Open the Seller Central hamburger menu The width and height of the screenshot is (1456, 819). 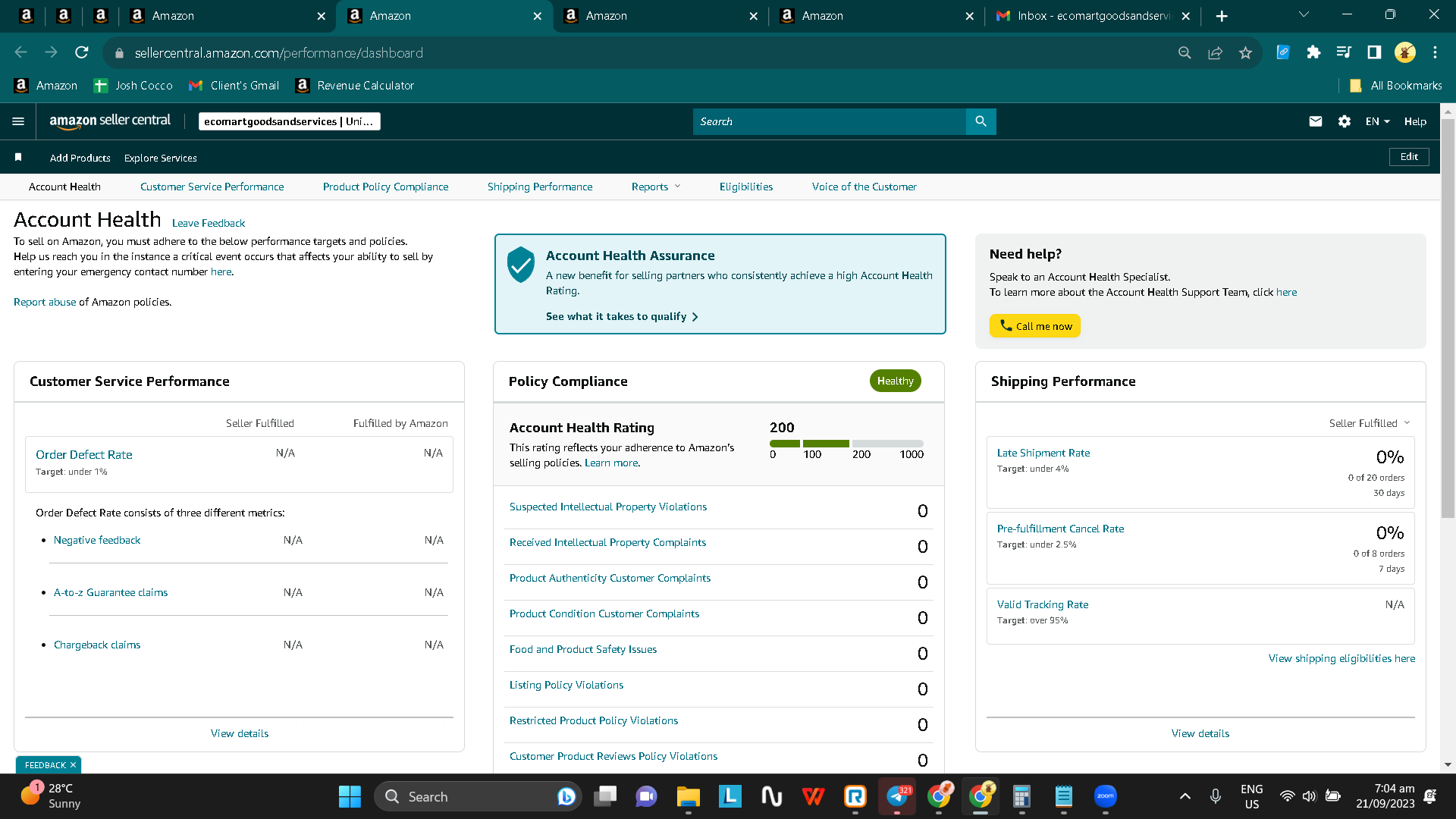(x=18, y=121)
